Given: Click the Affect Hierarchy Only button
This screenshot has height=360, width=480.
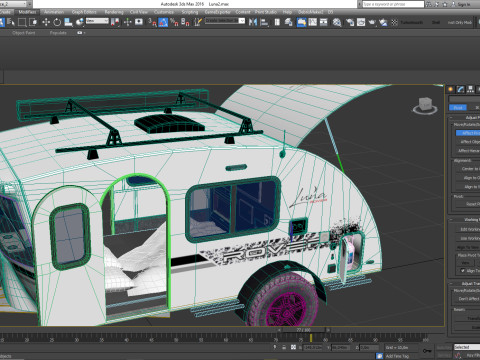Looking at the screenshot, I should point(468,151).
